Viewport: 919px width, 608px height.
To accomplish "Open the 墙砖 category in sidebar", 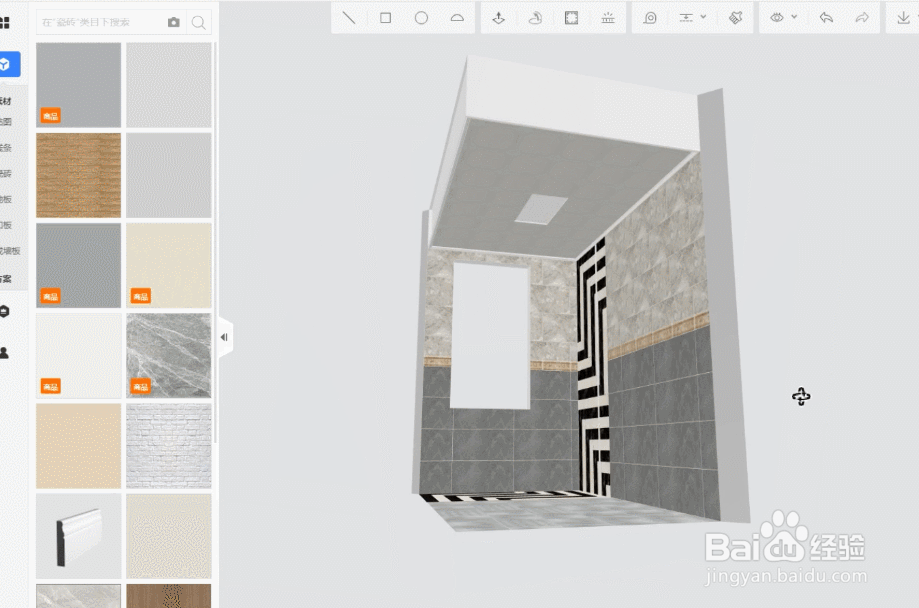I will click(x=6, y=174).
